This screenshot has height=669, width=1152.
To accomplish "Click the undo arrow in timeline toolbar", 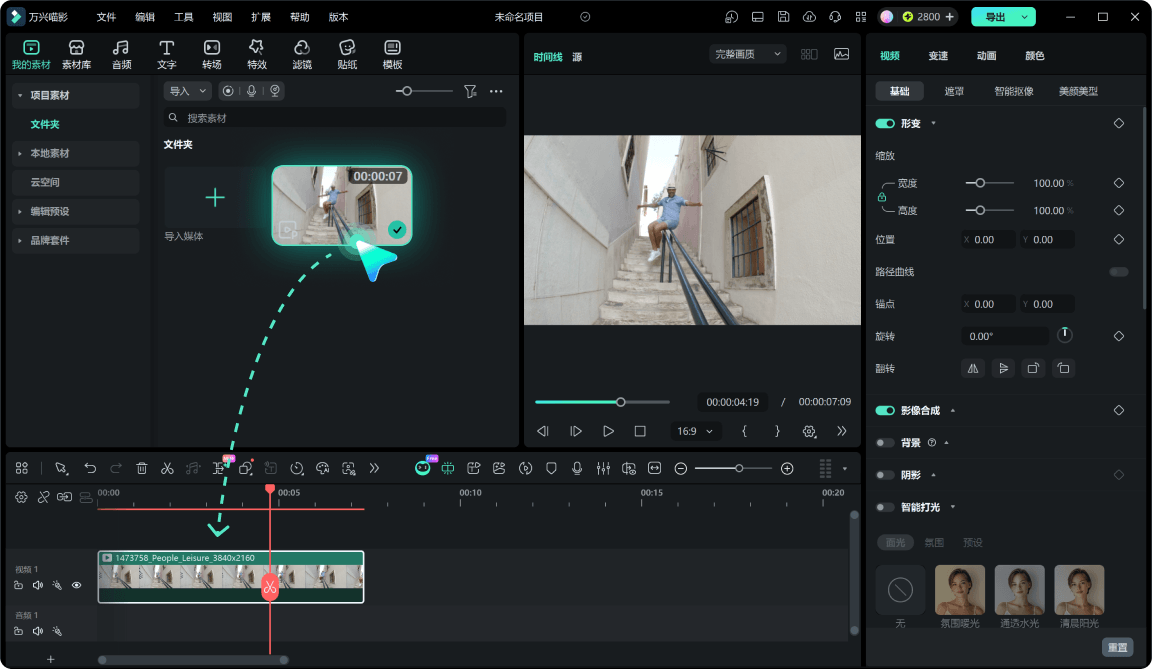I will 90,469.
